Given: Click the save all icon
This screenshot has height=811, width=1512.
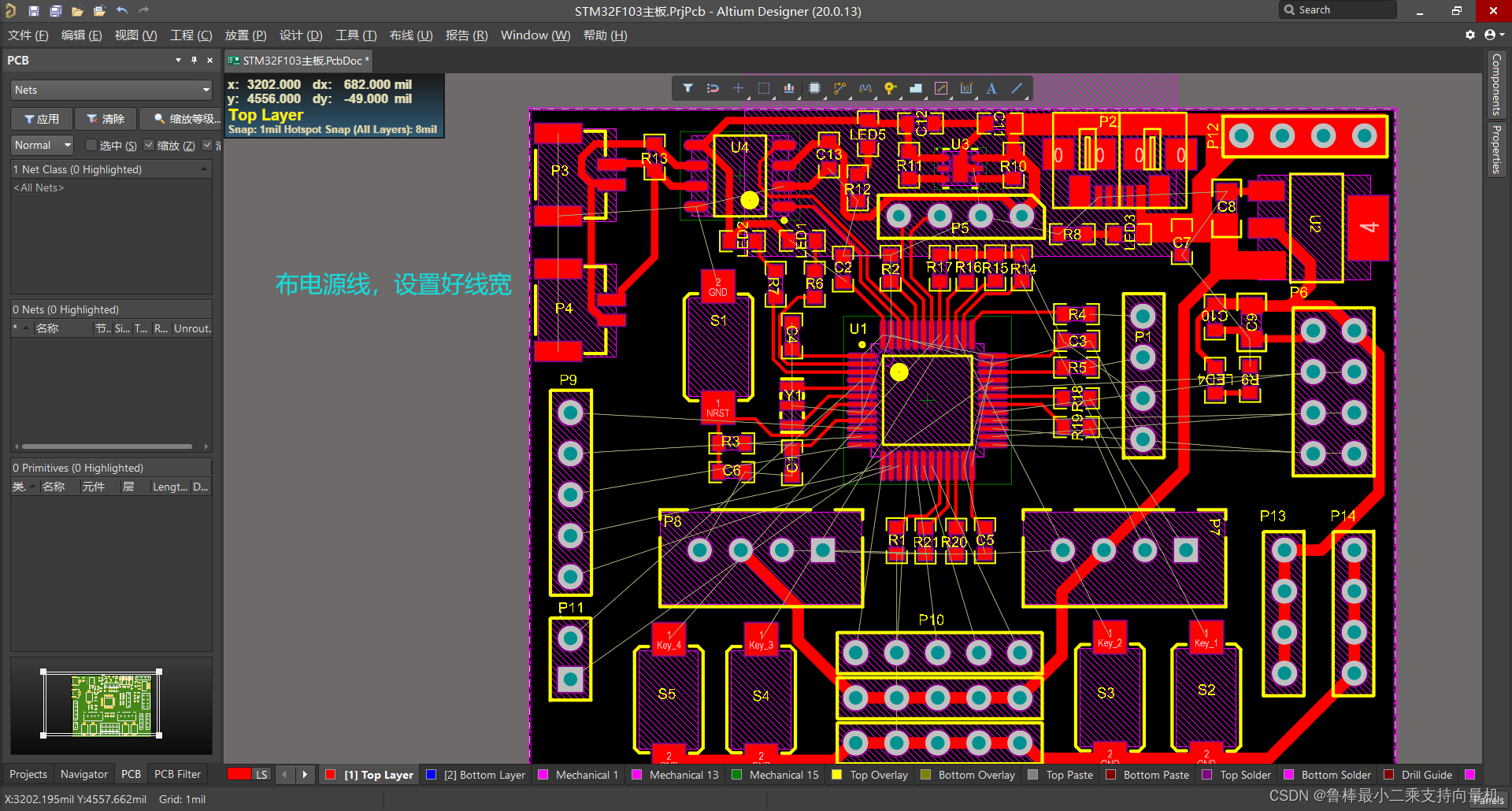Looking at the screenshot, I should click(x=55, y=11).
